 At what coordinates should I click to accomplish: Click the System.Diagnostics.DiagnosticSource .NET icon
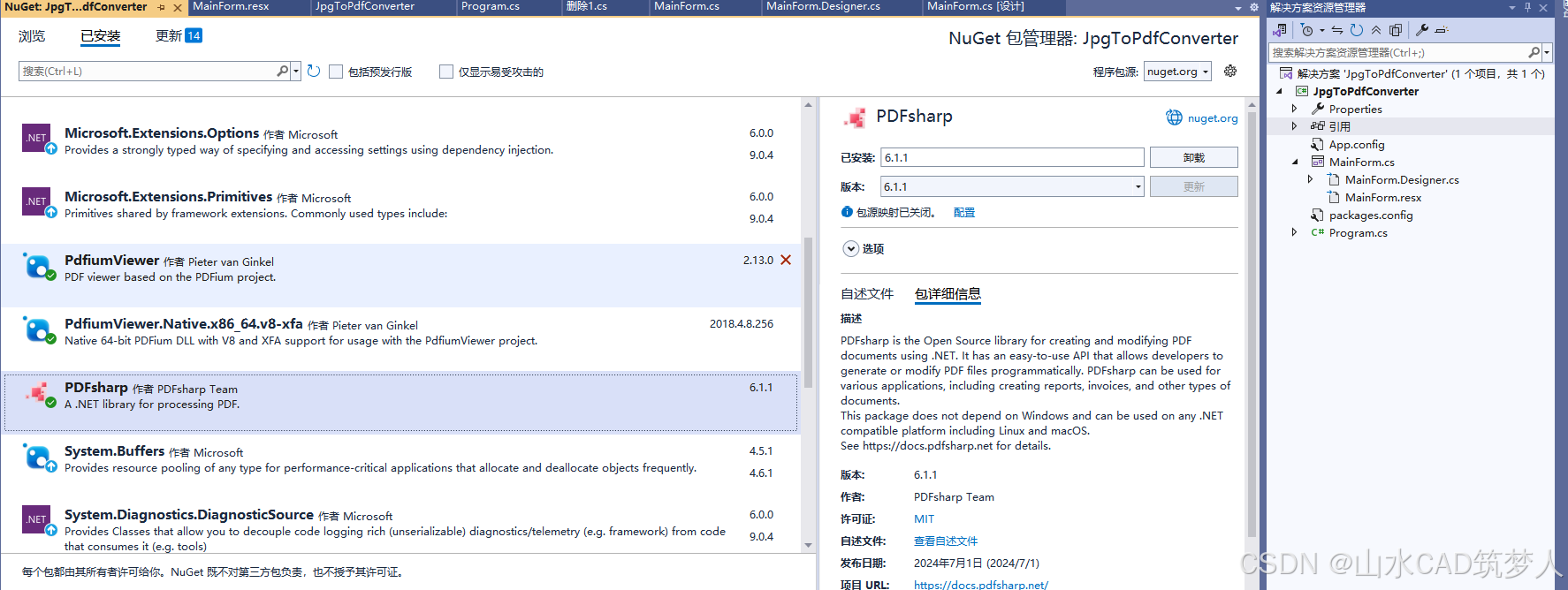point(38,520)
